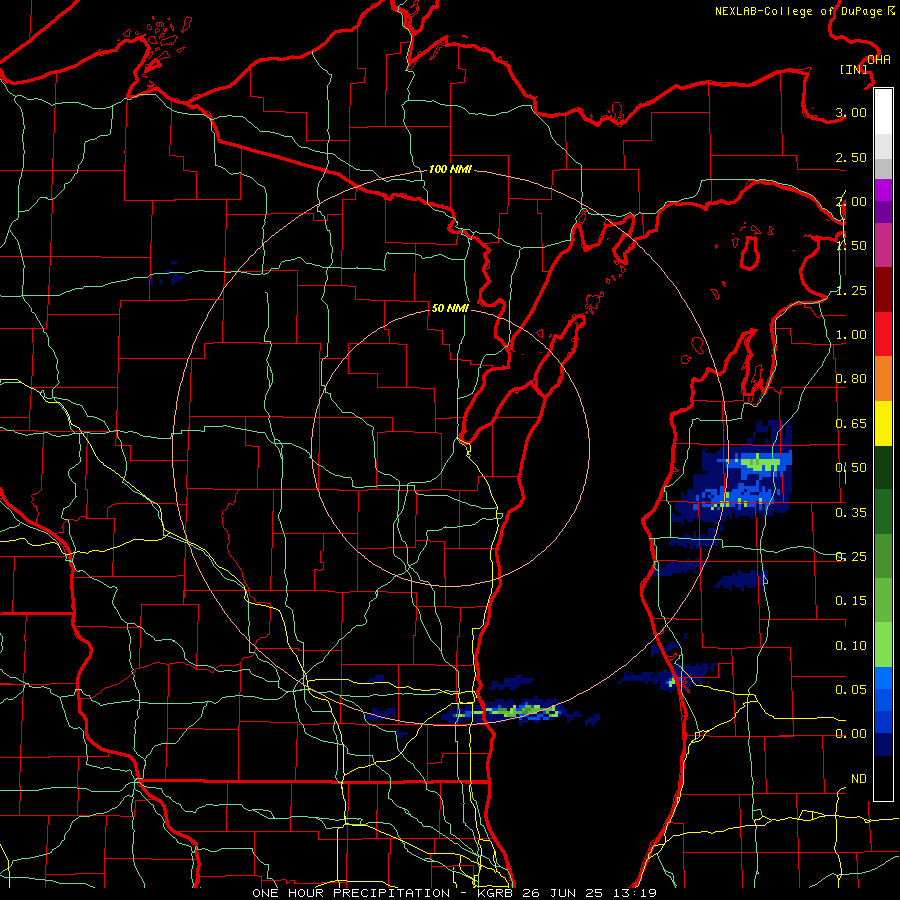Click the yellow 0.65 legend swatch
The width and height of the screenshot is (900, 900).
(883, 423)
